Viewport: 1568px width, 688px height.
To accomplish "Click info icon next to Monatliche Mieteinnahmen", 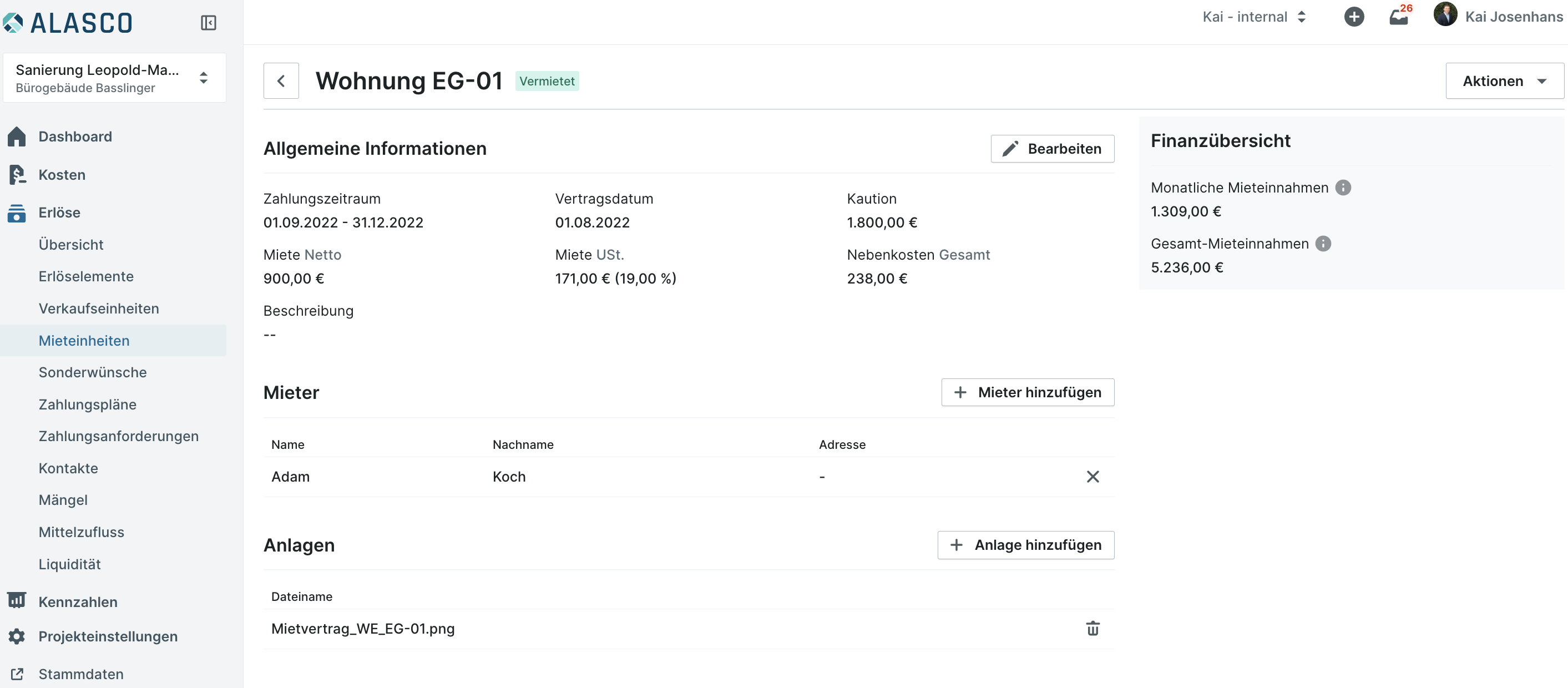I will pyautogui.click(x=1343, y=188).
